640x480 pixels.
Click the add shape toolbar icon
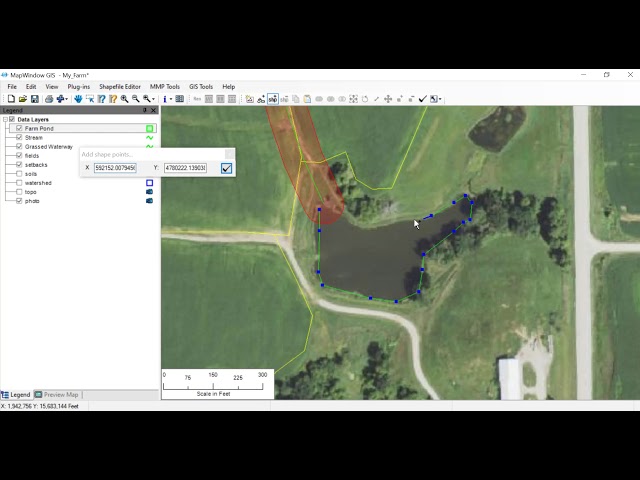pyautogui.click(x=261, y=99)
